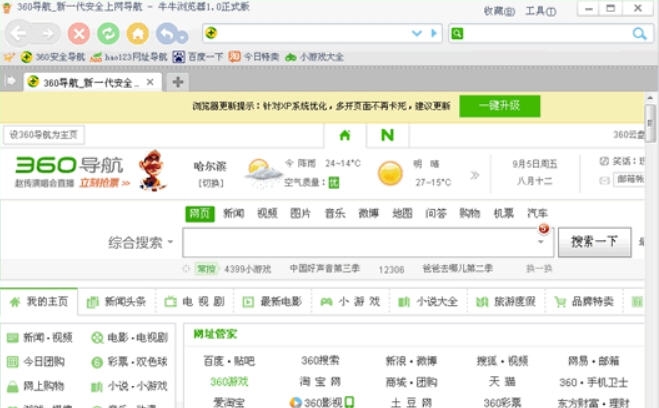The width and height of the screenshot is (659, 408).
Task: Select the 地图 search category tab
Action: pos(402,213)
